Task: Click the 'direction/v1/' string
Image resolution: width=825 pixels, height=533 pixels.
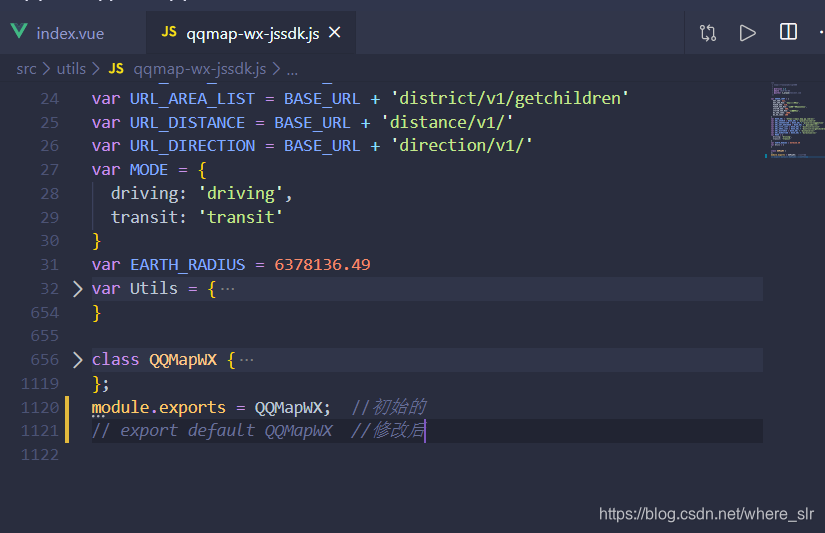Action: pyautogui.click(x=461, y=145)
